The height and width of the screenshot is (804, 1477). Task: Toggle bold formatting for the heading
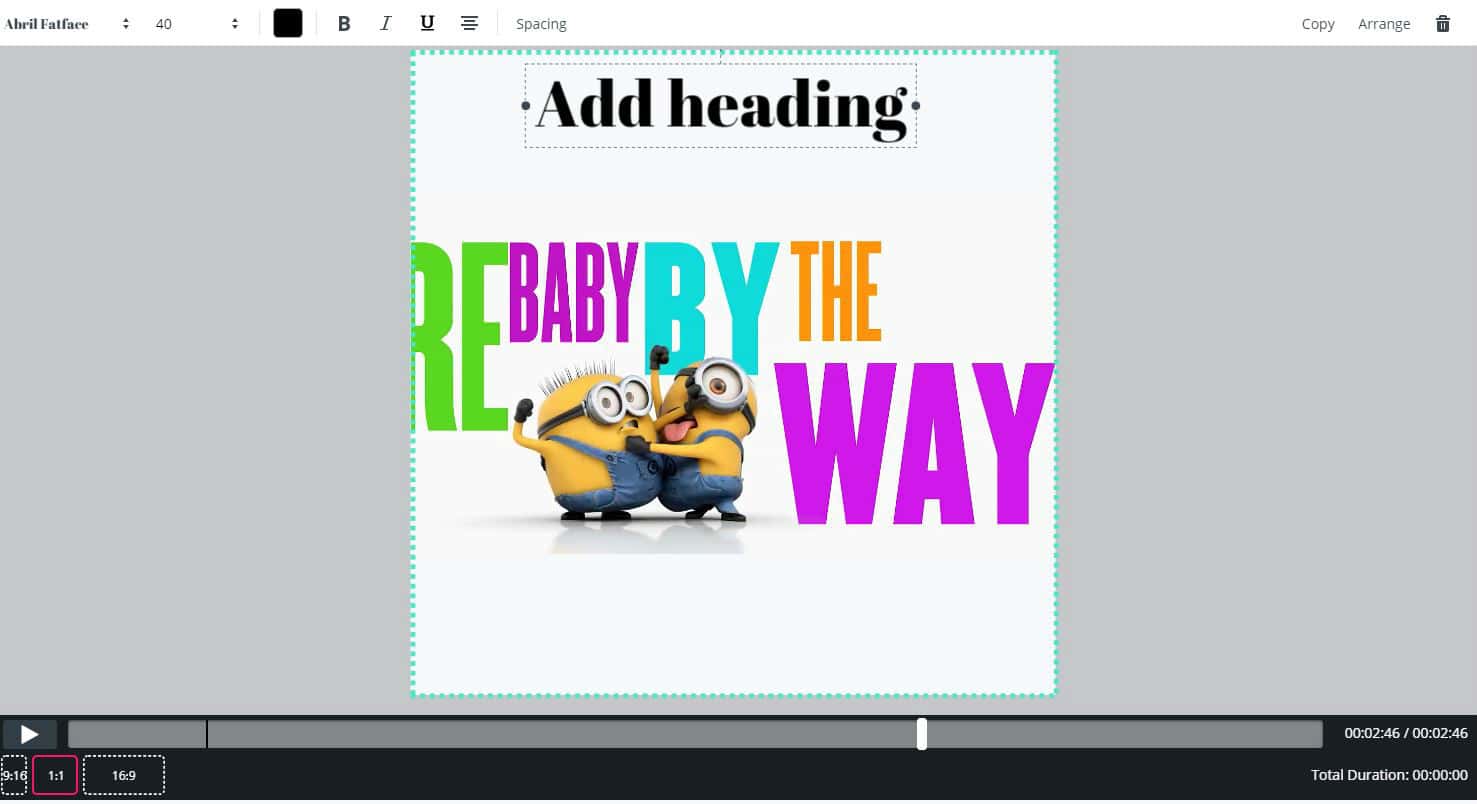pos(344,23)
